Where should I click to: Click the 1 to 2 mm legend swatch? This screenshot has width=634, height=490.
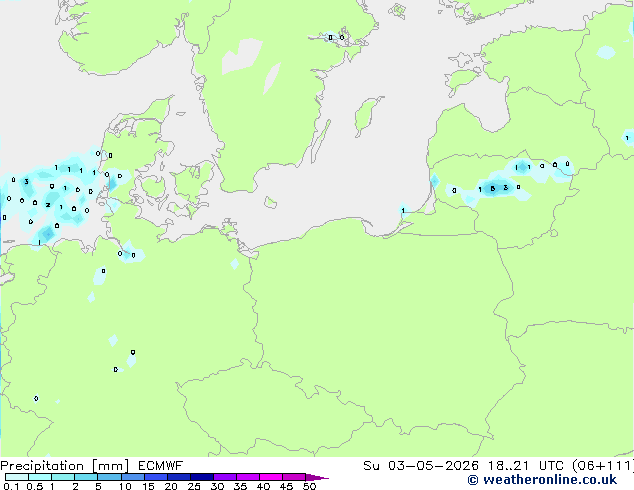point(63,477)
